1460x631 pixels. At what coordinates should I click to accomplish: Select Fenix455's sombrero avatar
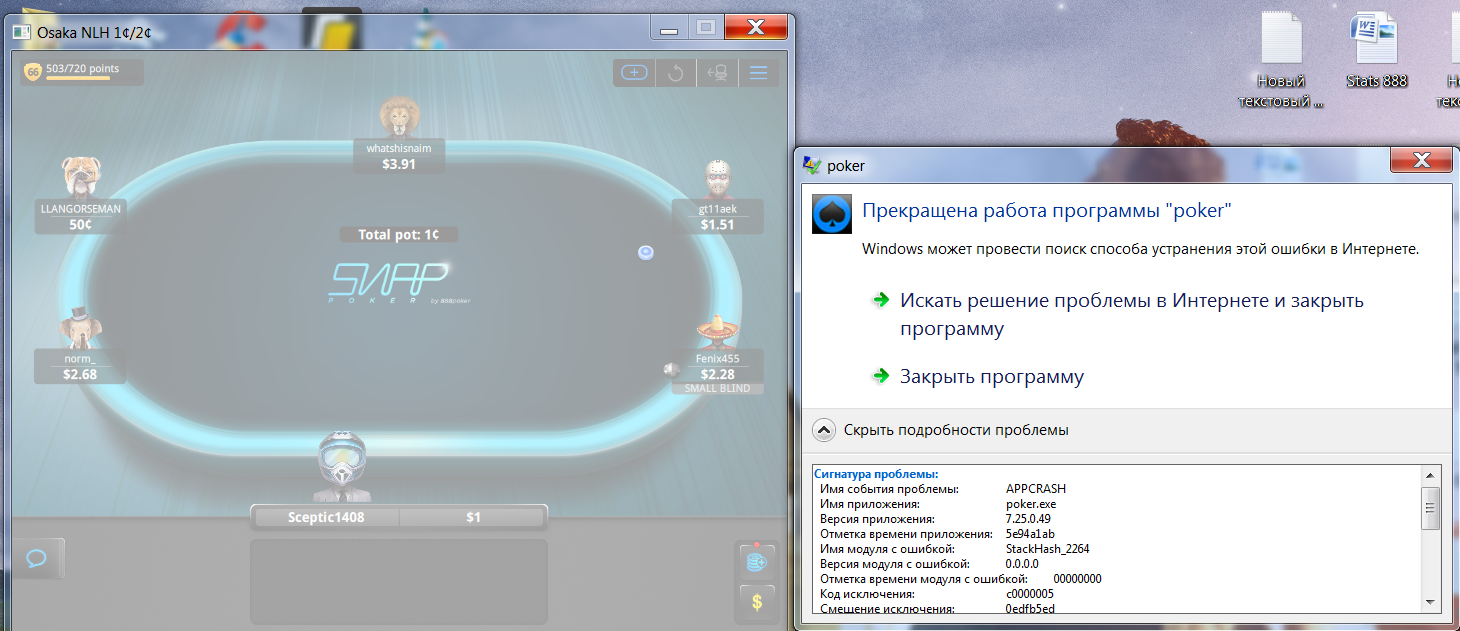[718, 331]
